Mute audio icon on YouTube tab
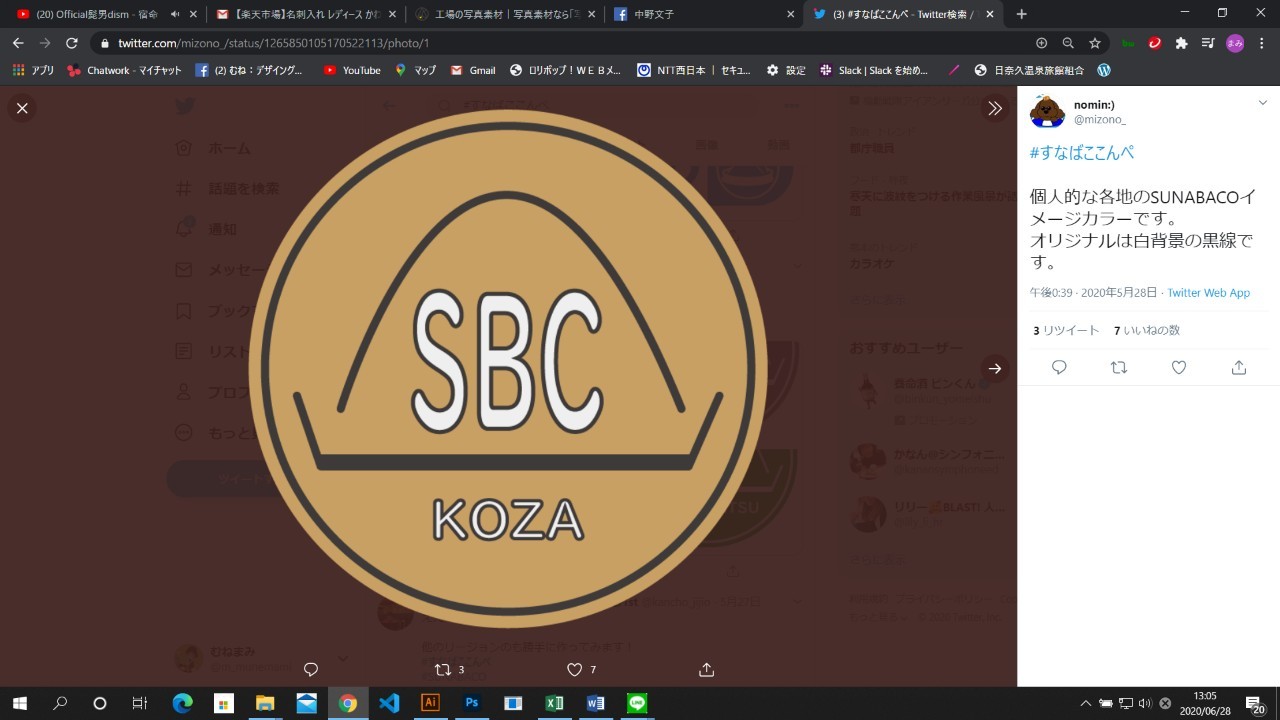The width and height of the screenshot is (1280, 720). 175,14
